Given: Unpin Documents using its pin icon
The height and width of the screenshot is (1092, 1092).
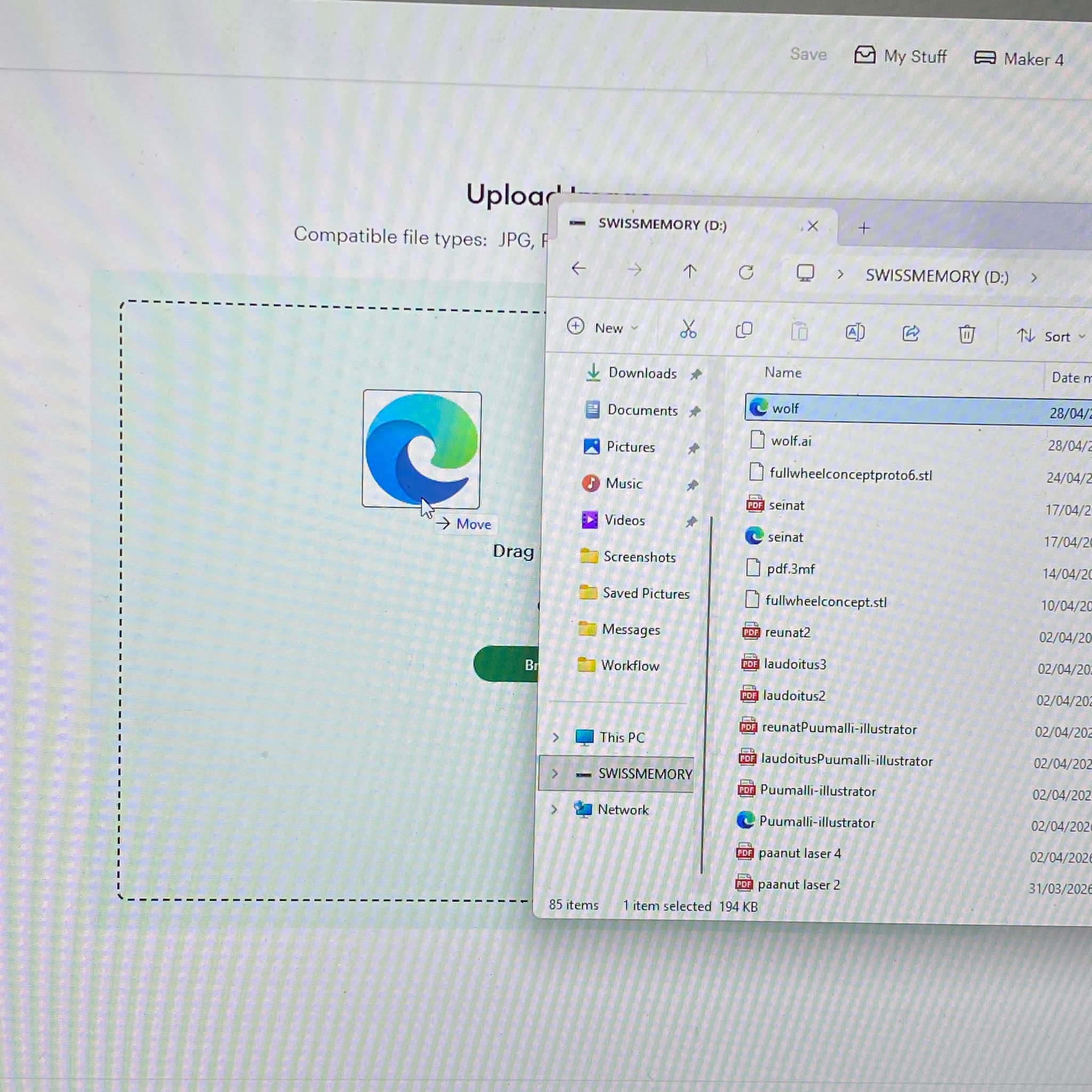Looking at the screenshot, I should pos(695,412).
